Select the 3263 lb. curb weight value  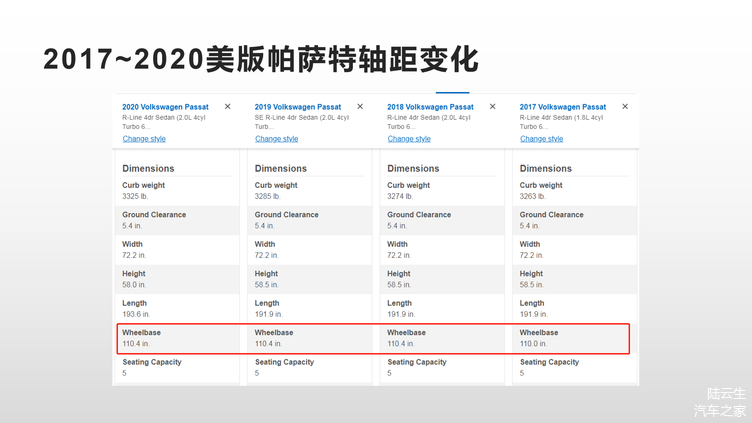(532, 196)
